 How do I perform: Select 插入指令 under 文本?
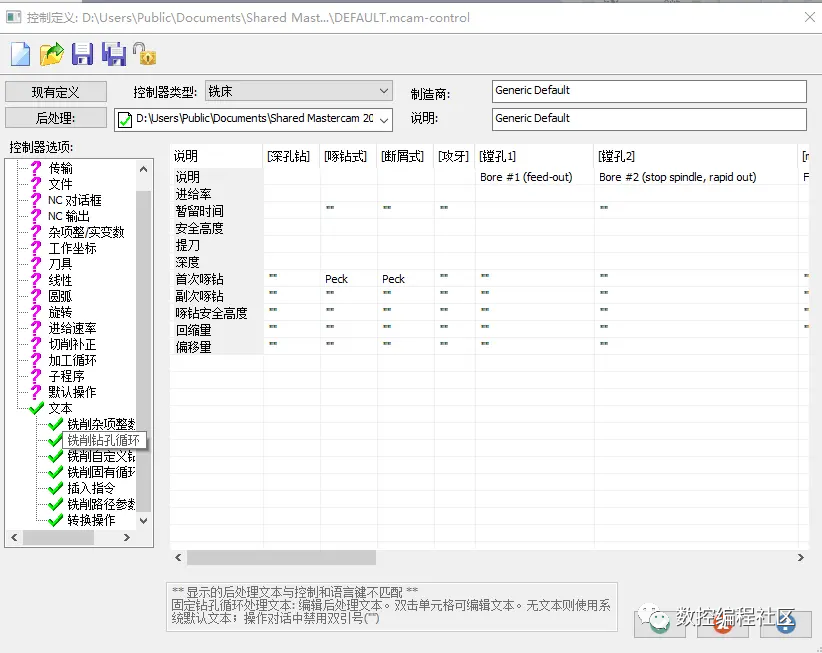[91, 488]
